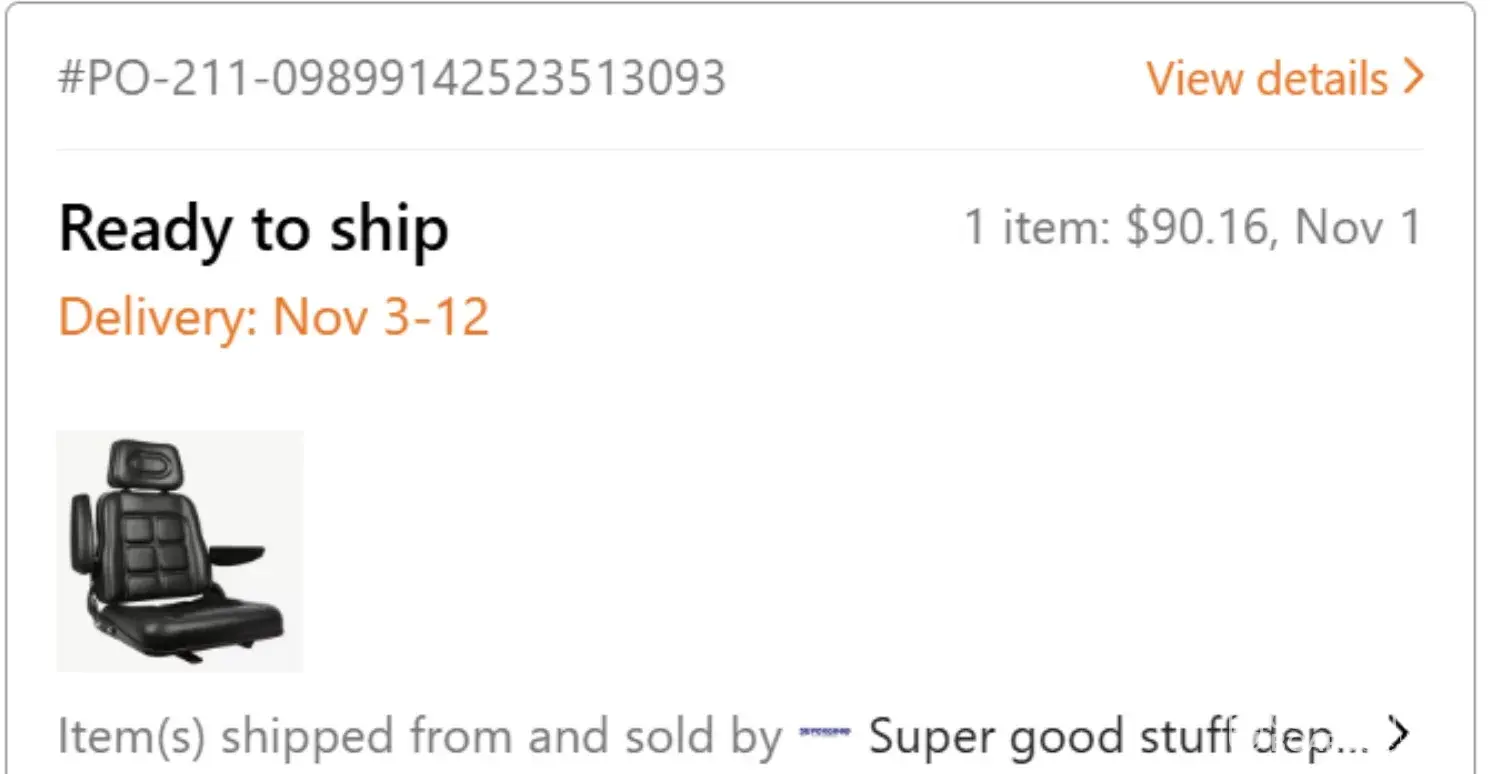Open the View details link
This screenshot has height=774, width=1490.
(1267, 78)
